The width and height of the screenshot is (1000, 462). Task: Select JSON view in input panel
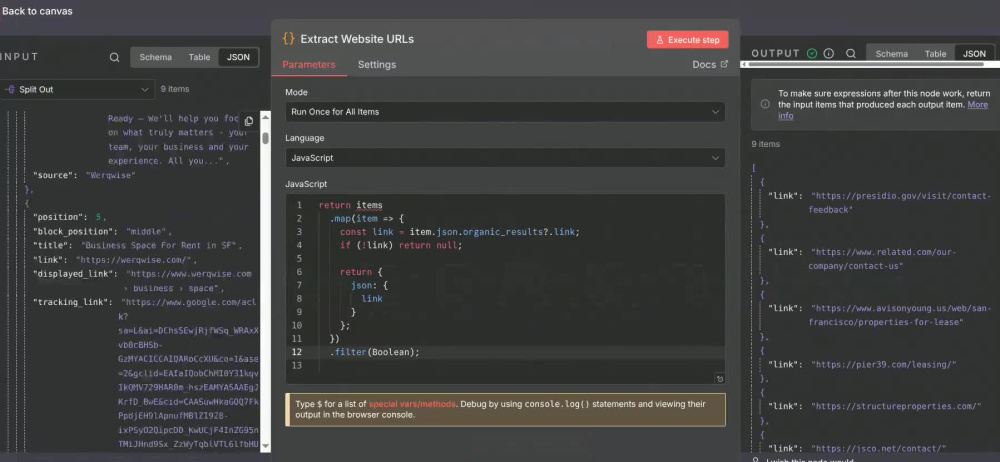pos(239,57)
